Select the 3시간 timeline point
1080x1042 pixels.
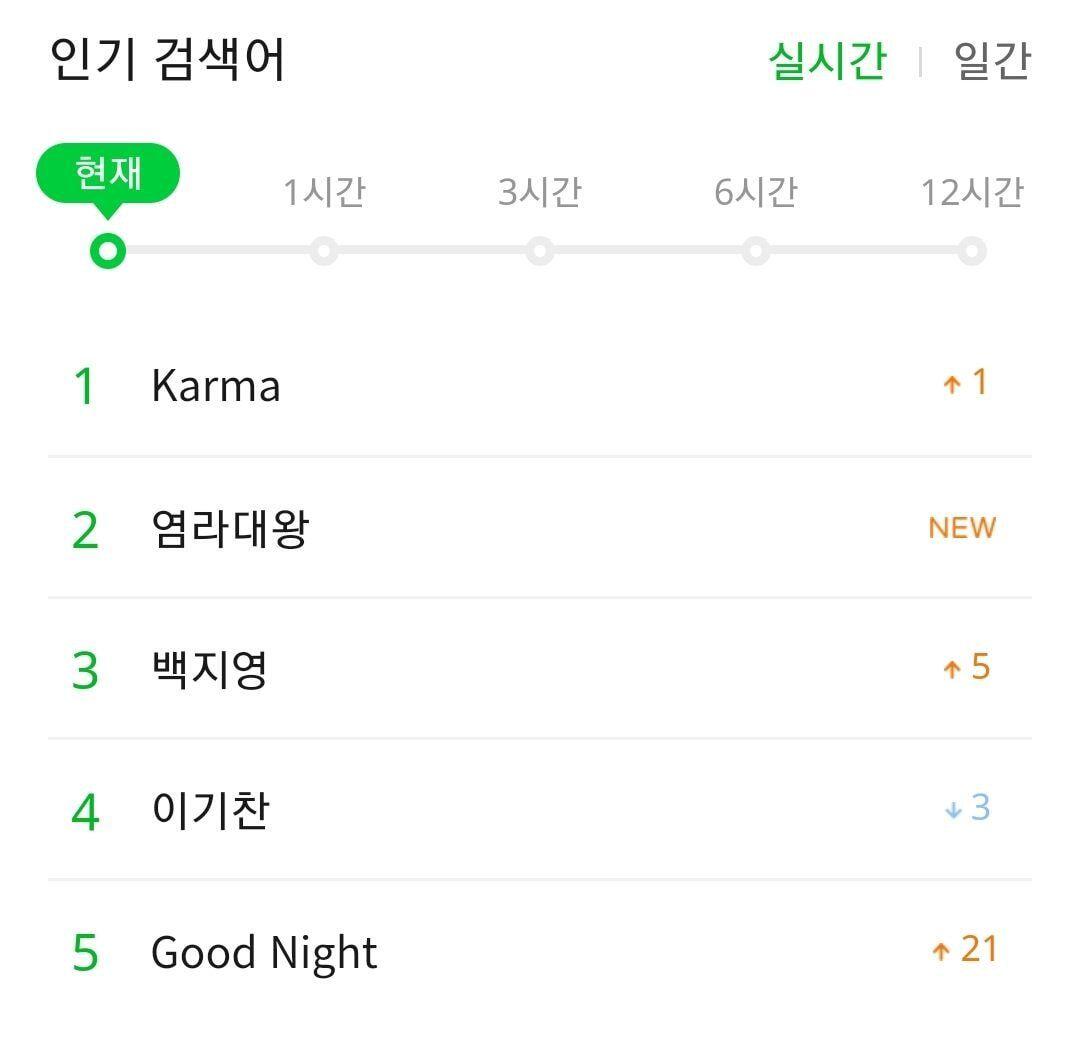[x=540, y=250]
